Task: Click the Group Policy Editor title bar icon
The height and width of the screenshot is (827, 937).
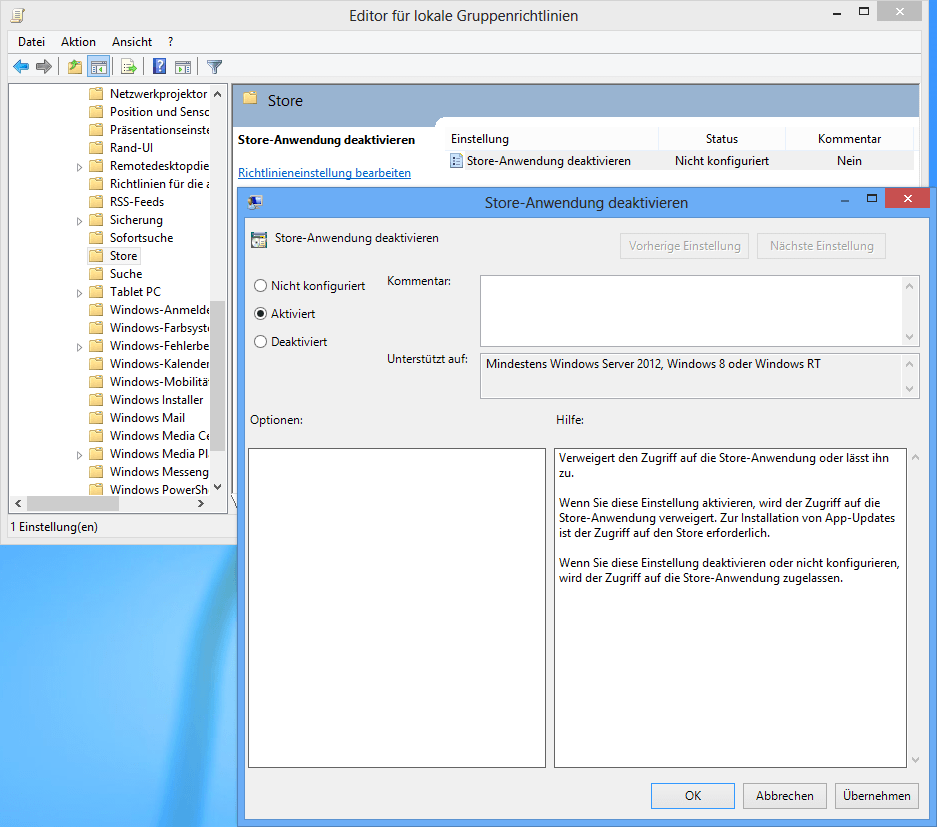Action: tap(18, 15)
